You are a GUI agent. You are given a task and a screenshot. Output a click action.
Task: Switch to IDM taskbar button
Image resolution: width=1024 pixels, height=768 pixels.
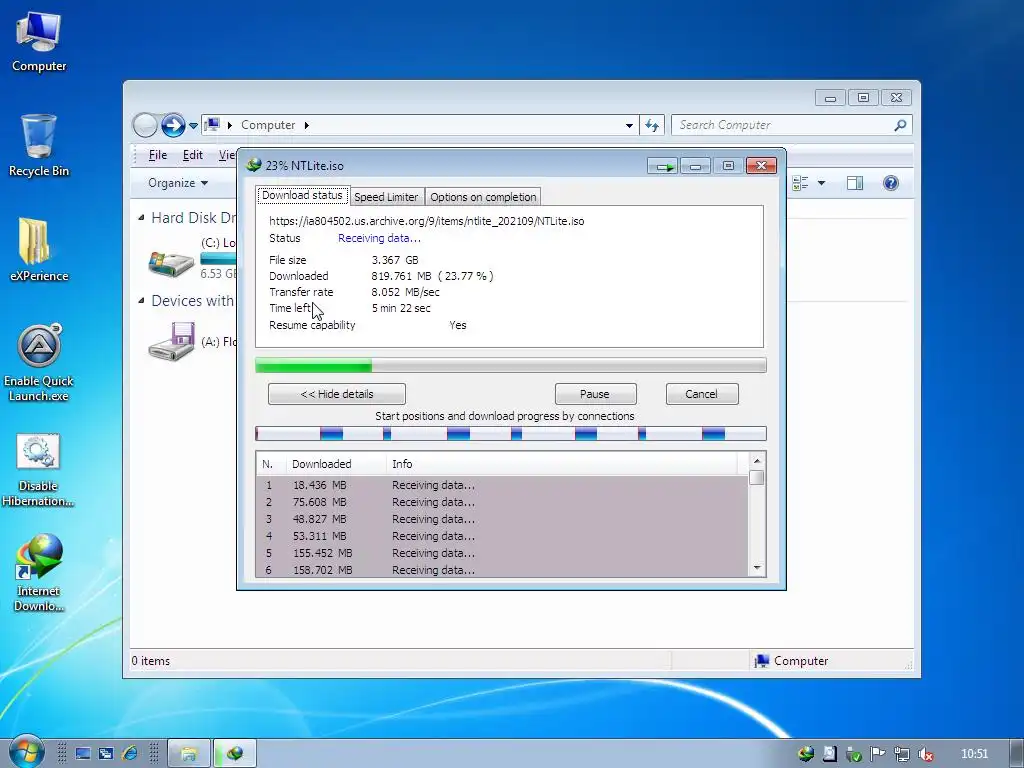(x=235, y=754)
